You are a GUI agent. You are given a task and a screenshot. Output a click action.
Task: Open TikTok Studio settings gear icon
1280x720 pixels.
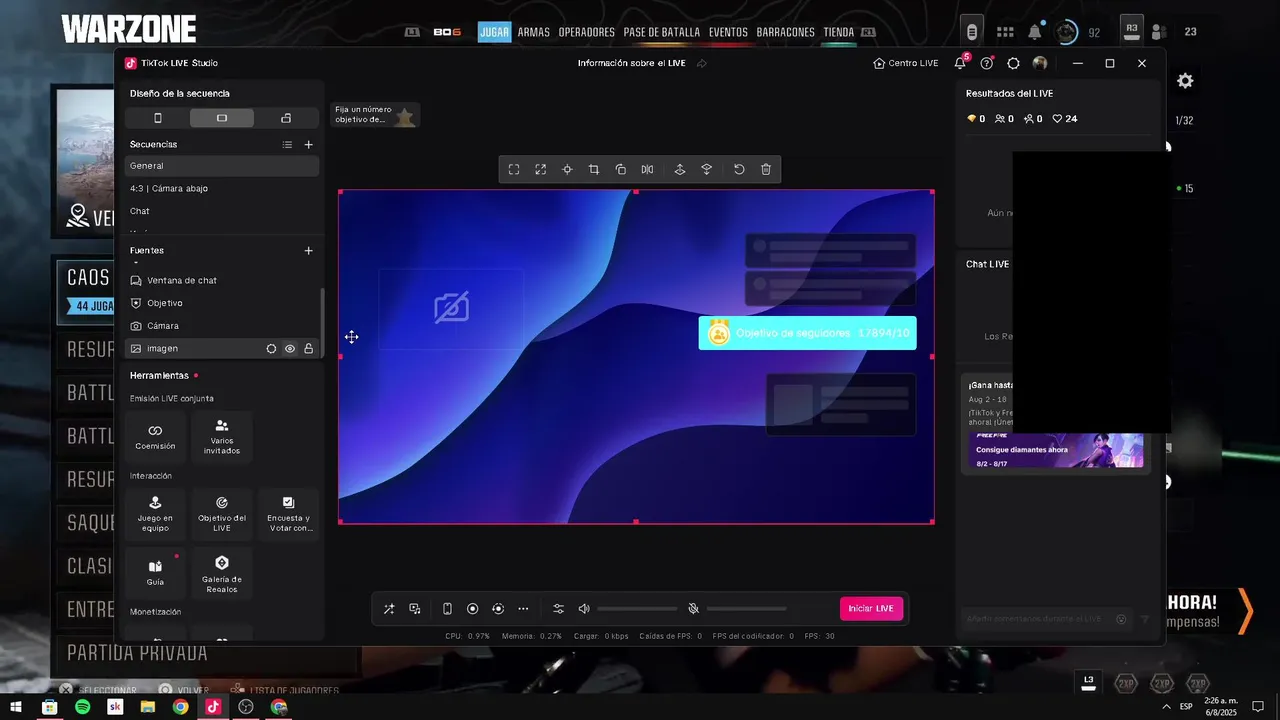(x=1013, y=63)
